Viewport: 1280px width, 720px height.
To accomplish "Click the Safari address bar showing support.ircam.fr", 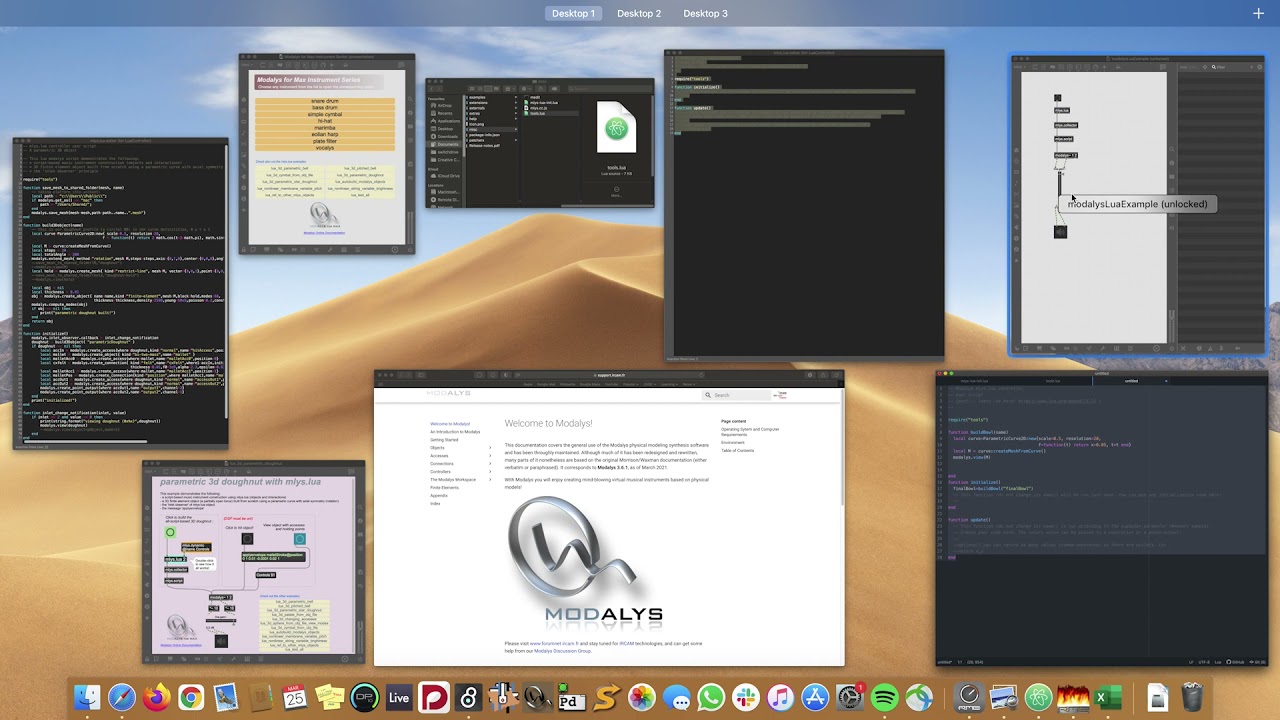I will tap(609, 375).
